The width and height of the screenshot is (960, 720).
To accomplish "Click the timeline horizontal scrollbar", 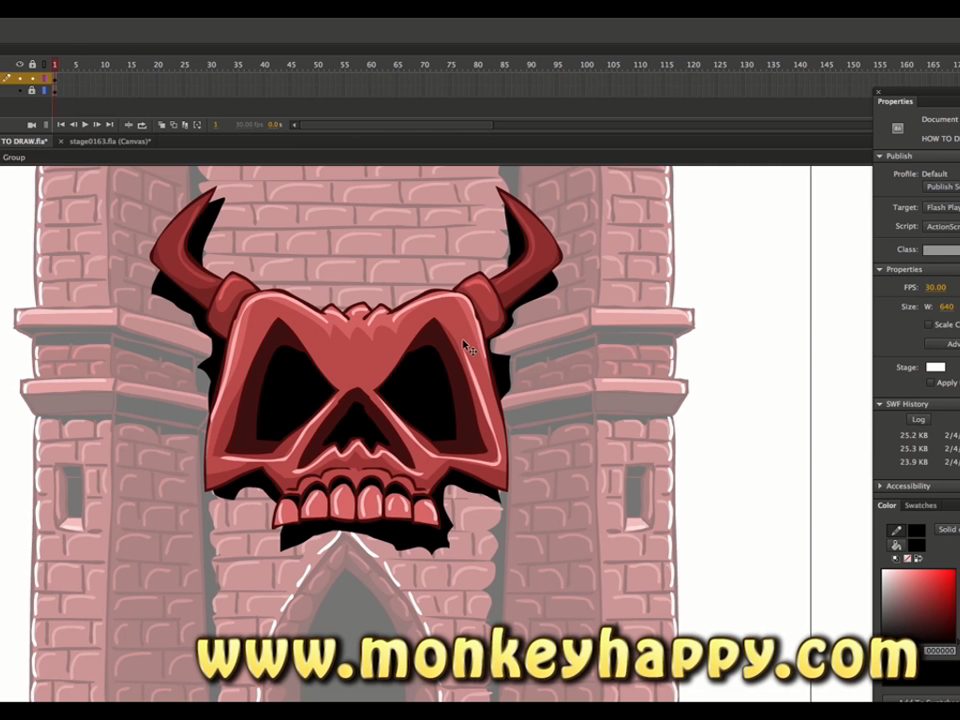I will coord(396,125).
